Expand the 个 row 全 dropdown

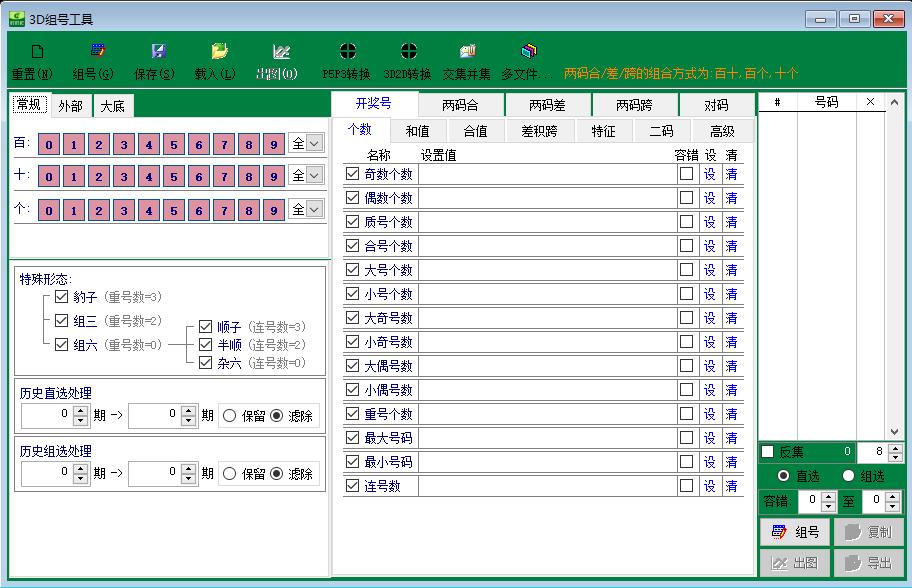pos(315,209)
